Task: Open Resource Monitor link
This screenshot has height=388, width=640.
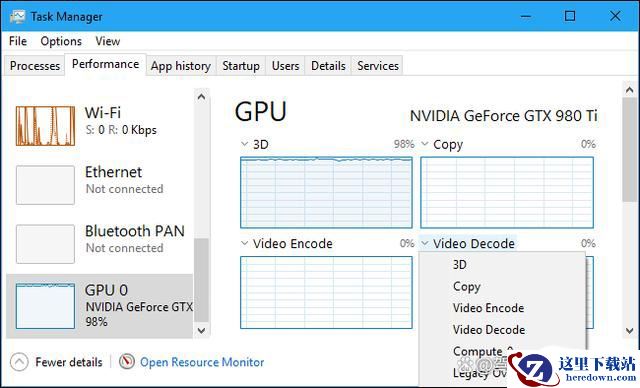Action: click(202, 362)
